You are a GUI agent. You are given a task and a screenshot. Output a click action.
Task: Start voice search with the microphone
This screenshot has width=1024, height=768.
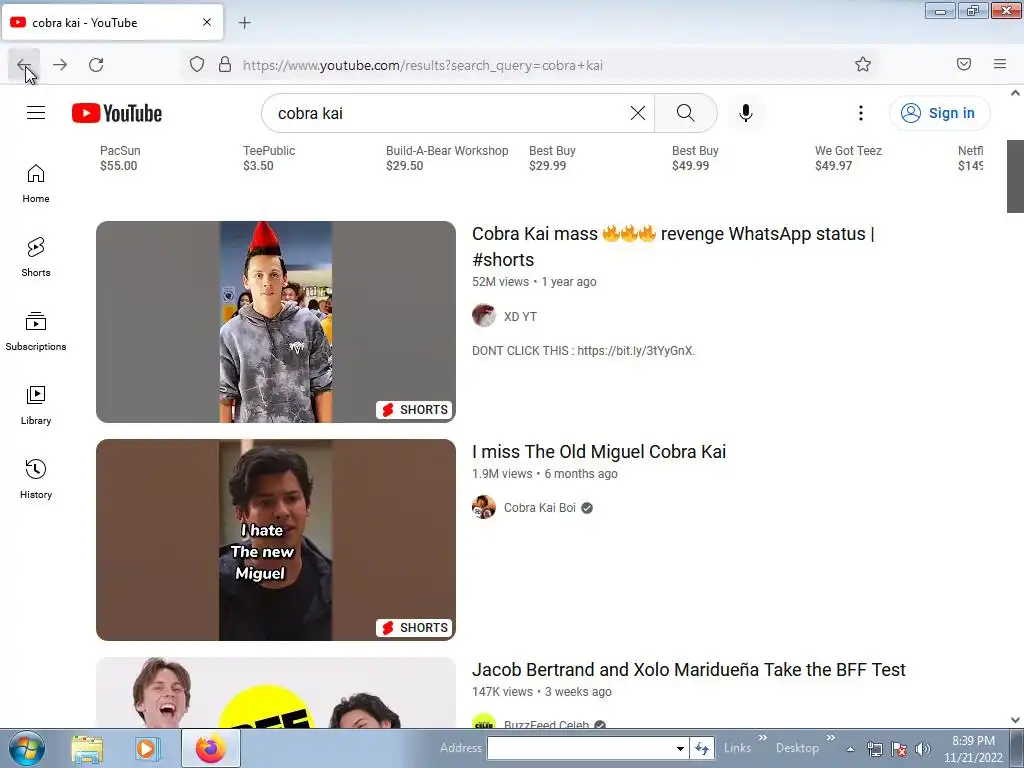(x=746, y=113)
